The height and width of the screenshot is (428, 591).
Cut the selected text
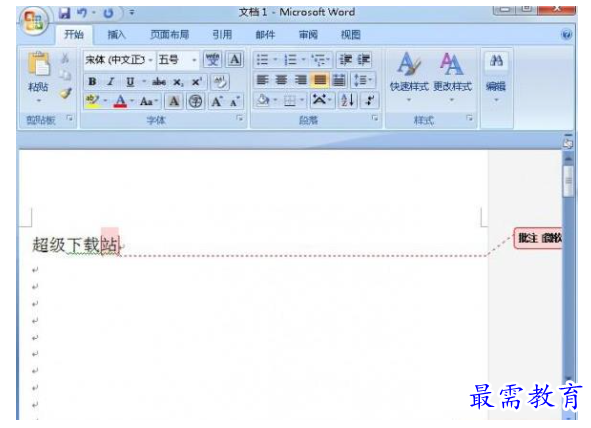point(65,58)
